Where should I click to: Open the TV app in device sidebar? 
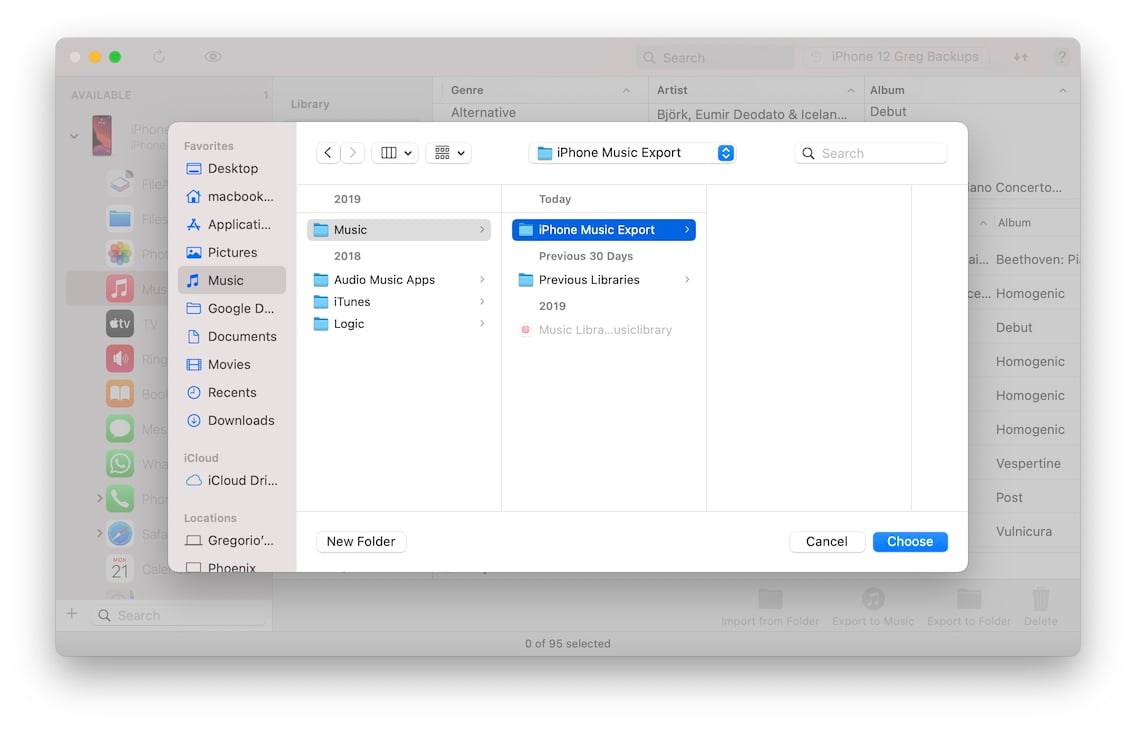[x=120, y=323]
